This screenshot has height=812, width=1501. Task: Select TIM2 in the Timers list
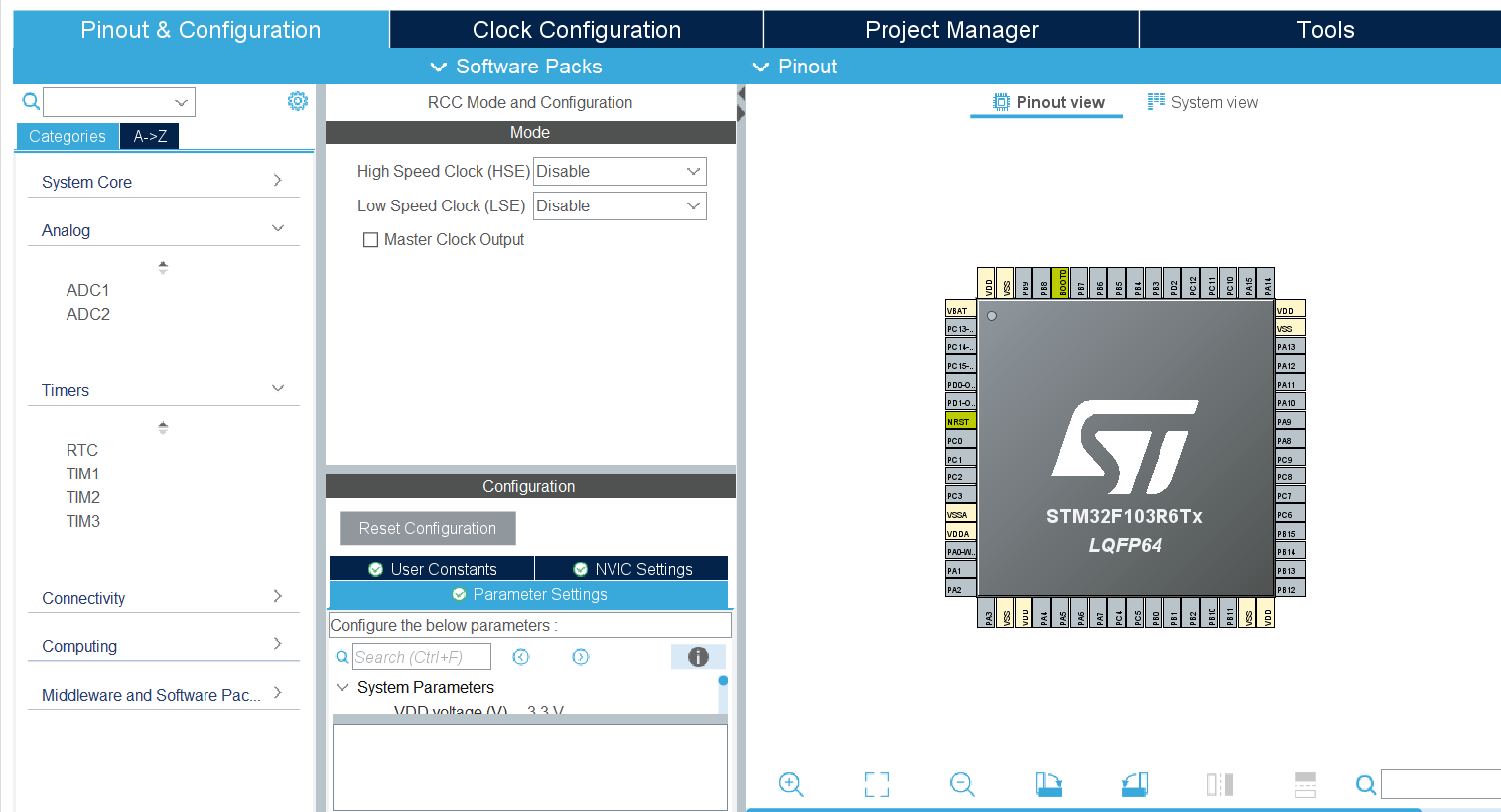click(x=83, y=497)
